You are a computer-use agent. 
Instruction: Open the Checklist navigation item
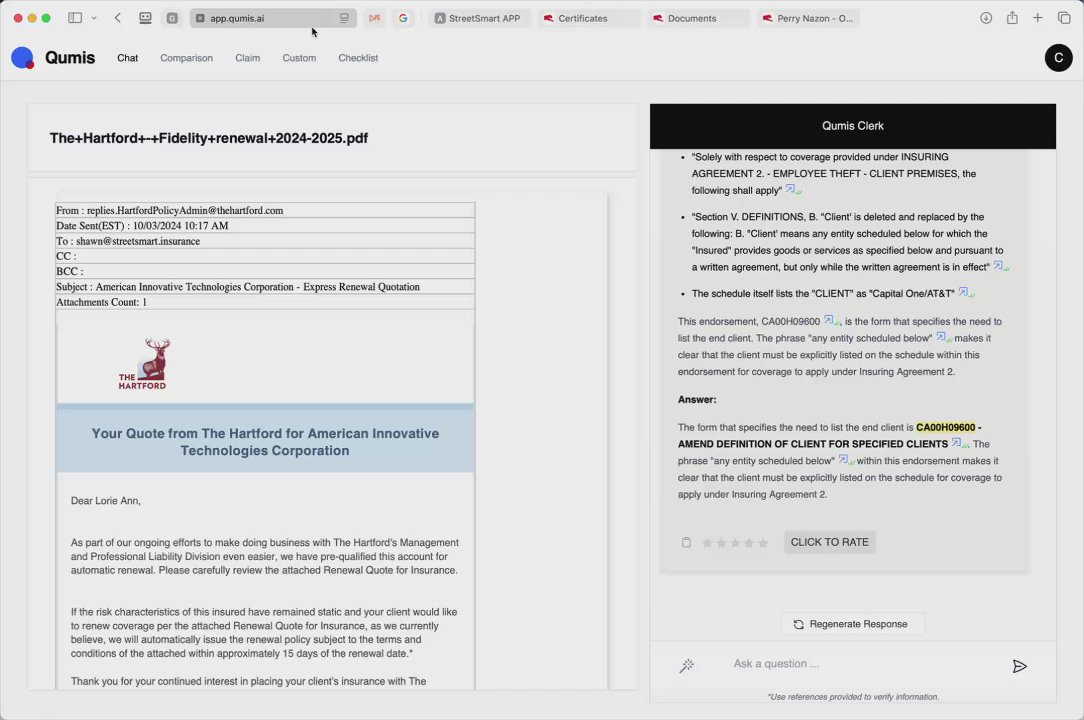[358, 58]
